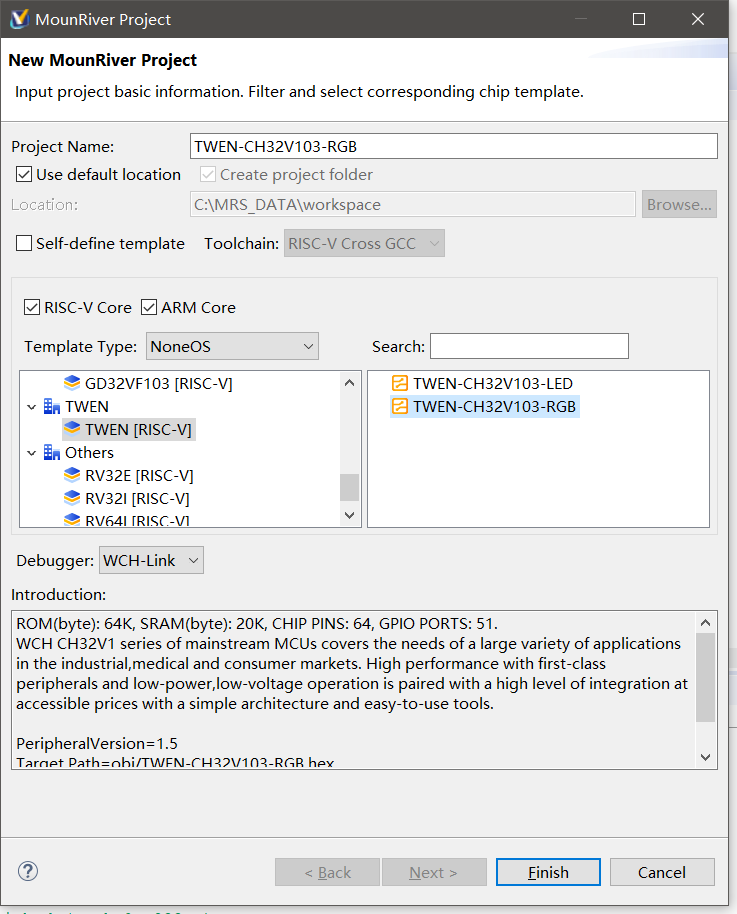This screenshot has width=737, height=914.
Task: Click the GD32VF103 chip series icon
Action: tap(72, 383)
